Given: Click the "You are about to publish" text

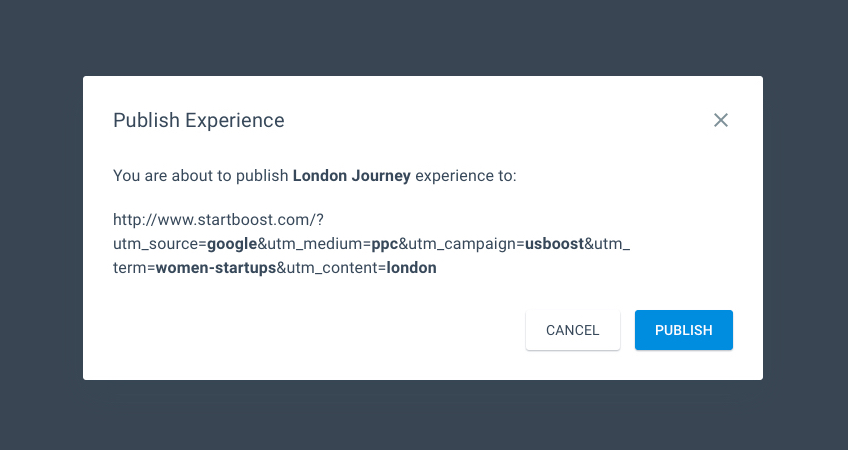Looking at the screenshot, I should (200, 176).
